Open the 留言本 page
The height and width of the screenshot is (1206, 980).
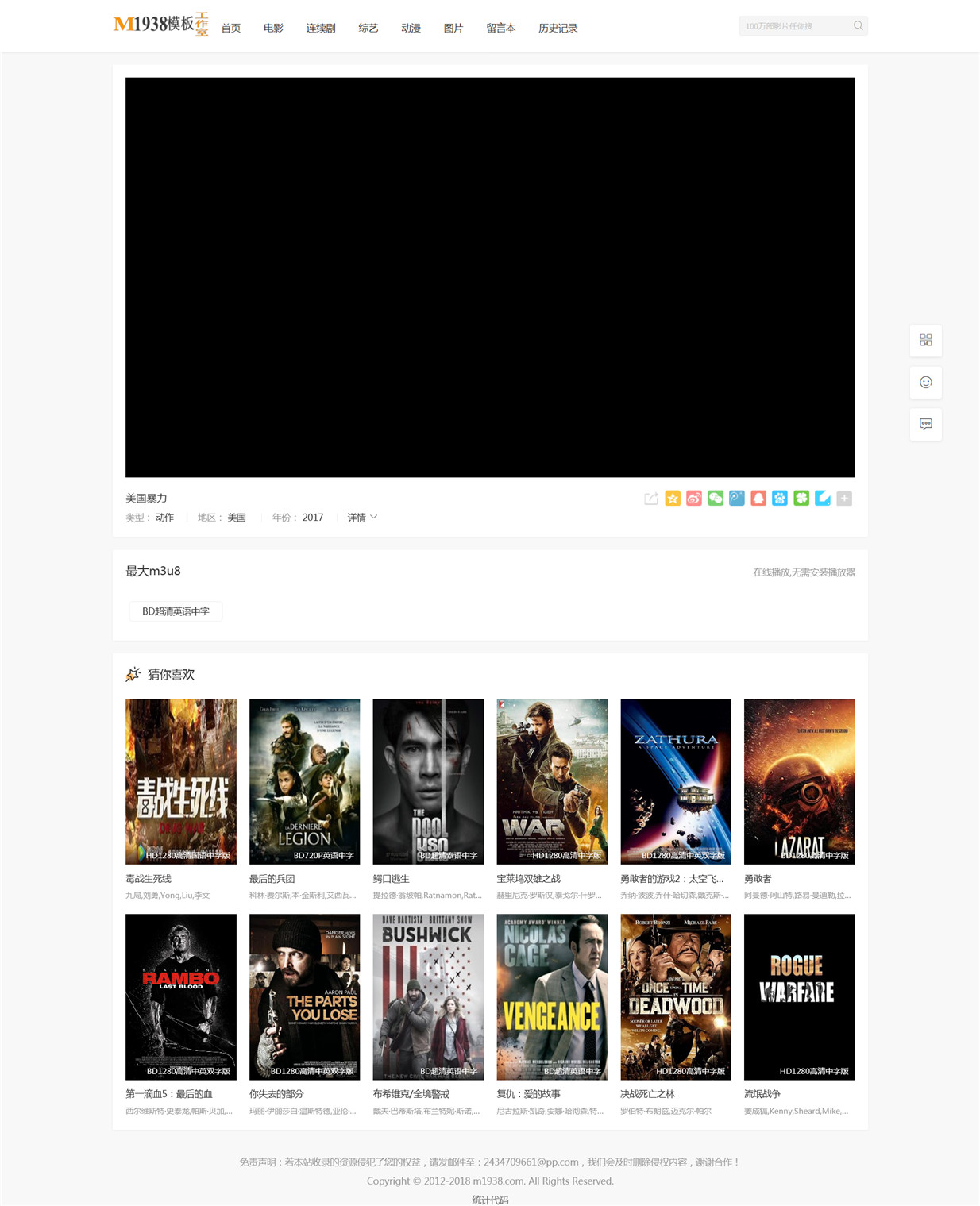tap(501, 28)
